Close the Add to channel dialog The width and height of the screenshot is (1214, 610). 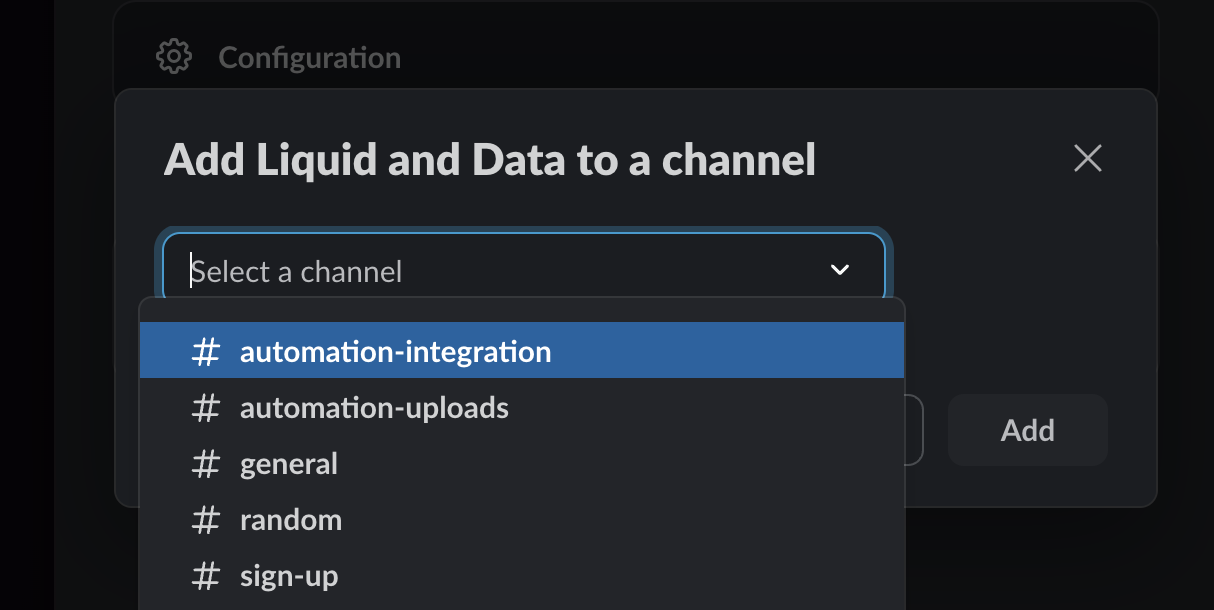1087,158
